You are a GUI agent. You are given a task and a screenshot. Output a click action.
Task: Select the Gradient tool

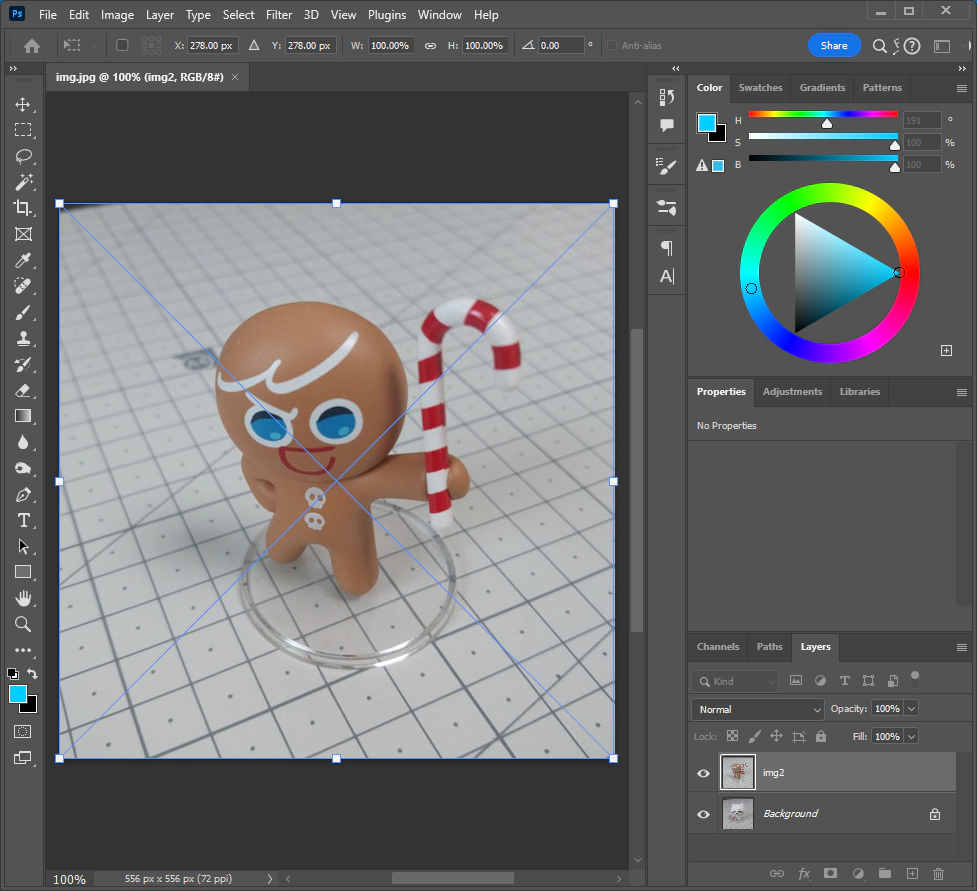tap(23, 416)
